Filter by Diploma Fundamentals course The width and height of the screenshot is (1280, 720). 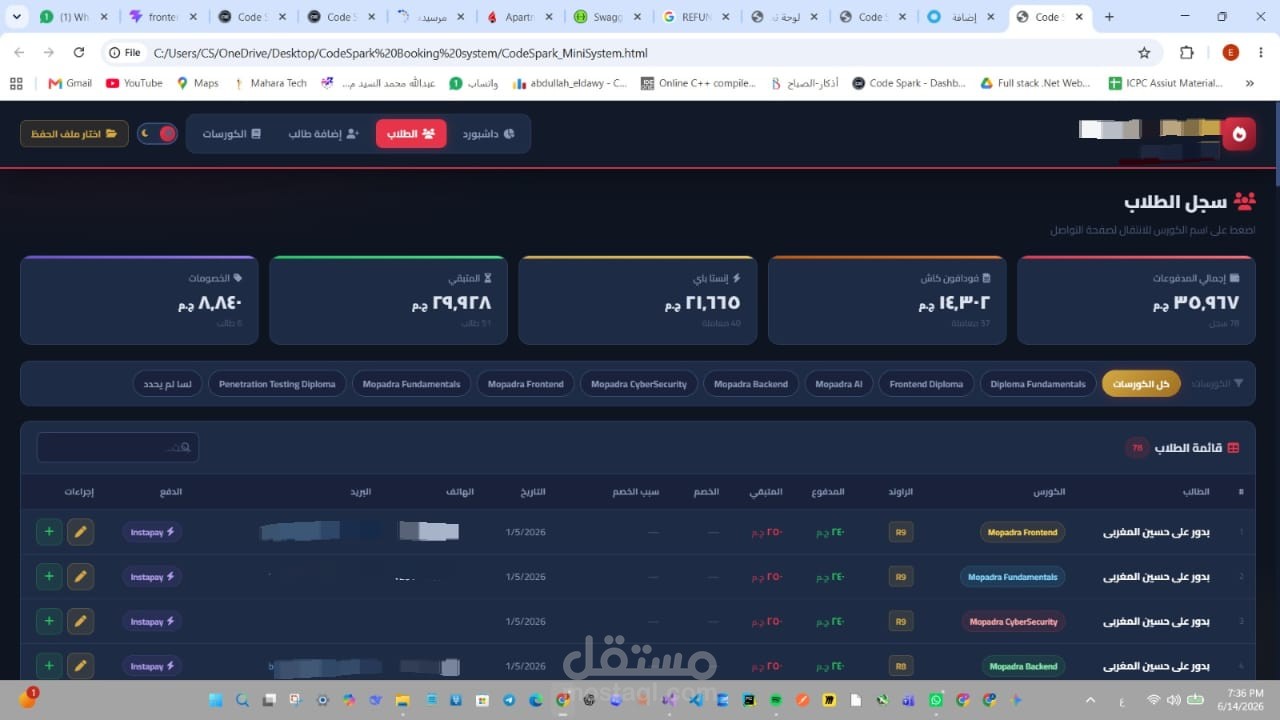1038,384
